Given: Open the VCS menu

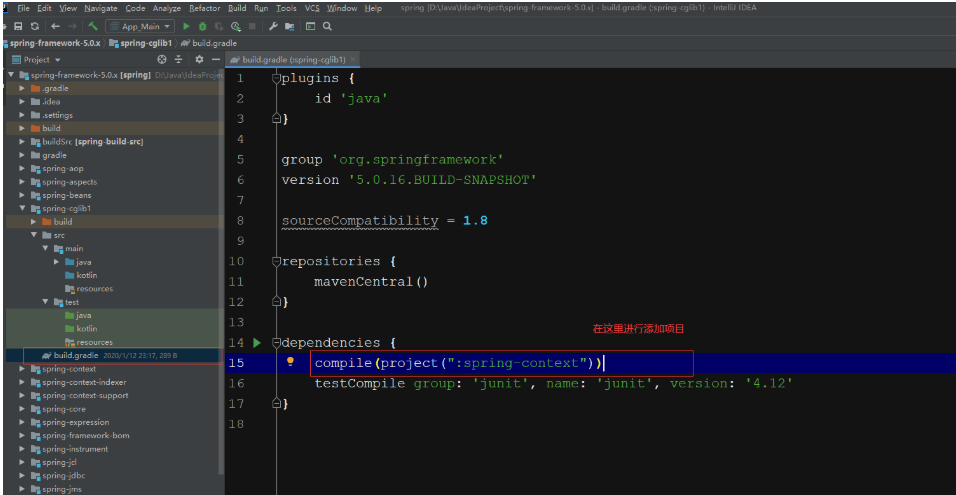Looking at the screenshot, I should (x=312, y=9).
